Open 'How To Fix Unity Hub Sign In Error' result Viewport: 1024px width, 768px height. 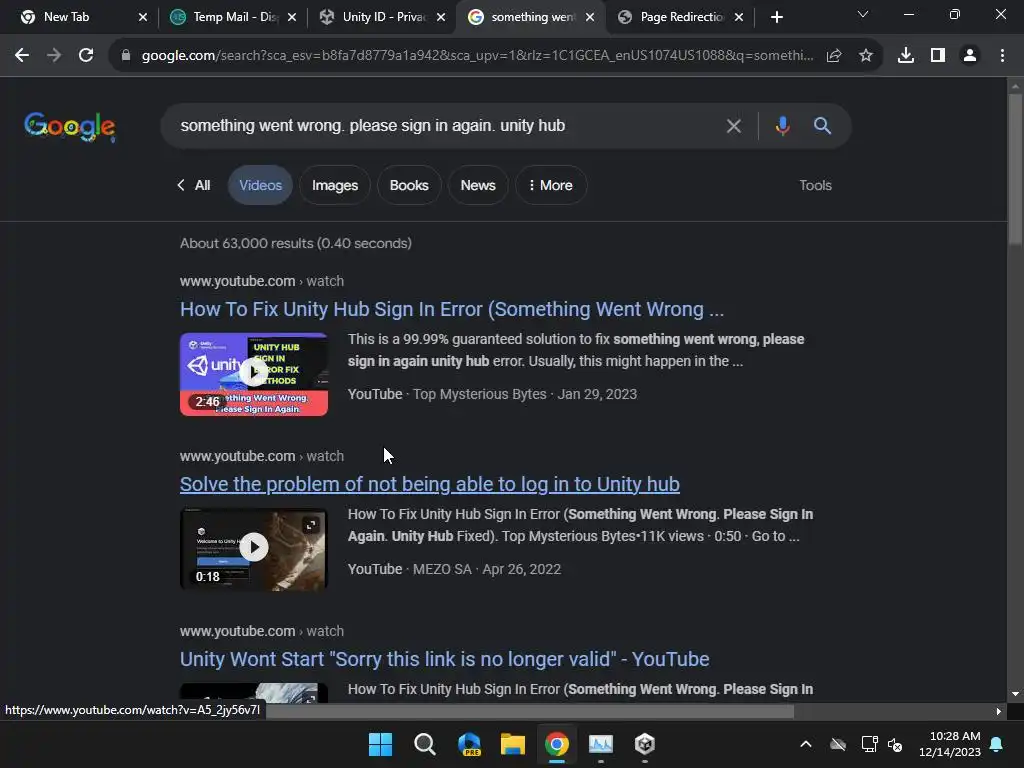[x=452, y=309]
